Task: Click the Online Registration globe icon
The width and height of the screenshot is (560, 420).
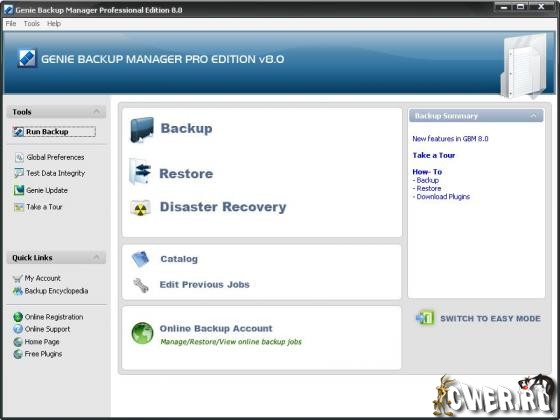Action: pyautogui.click(x=18, y=317)
